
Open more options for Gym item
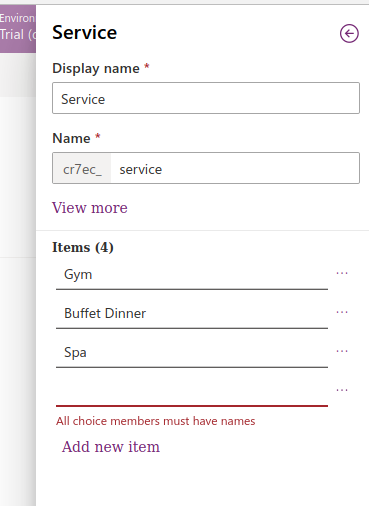pyautogui.click(x=342, y=273)
